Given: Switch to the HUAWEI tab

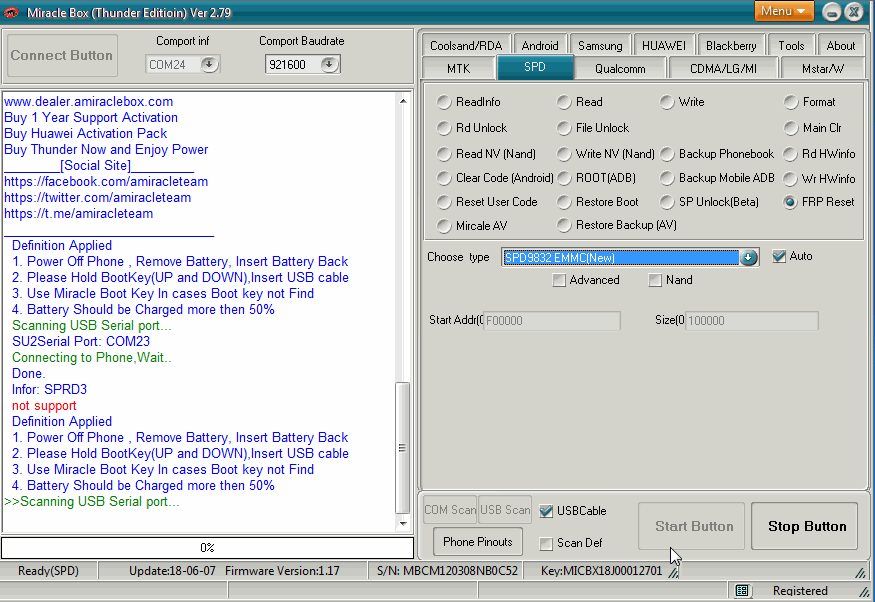Looking at the screenshot, I should coord(664,46).
